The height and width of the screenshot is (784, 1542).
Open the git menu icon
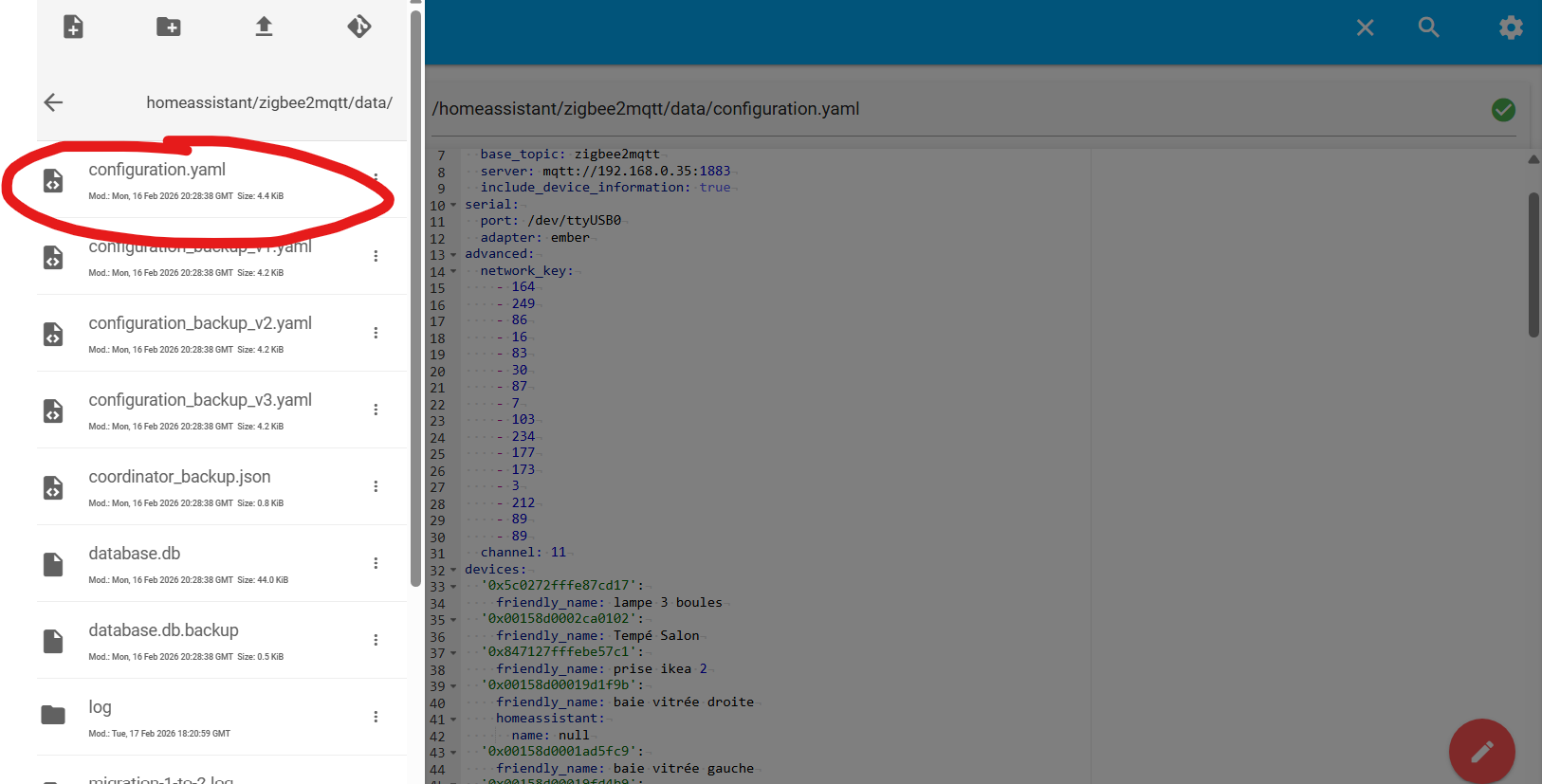click(359, 27)
